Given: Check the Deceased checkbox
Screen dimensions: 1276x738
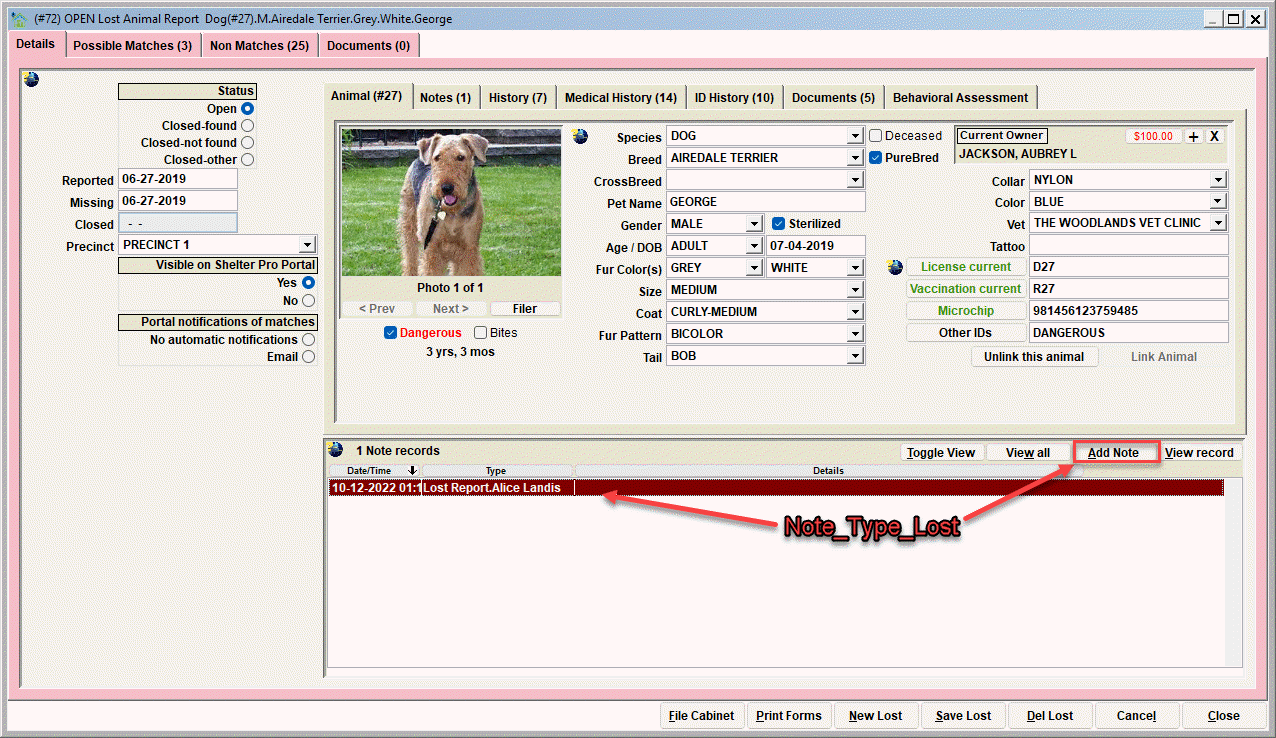Looking at the screenshot, I should [875, 136].
